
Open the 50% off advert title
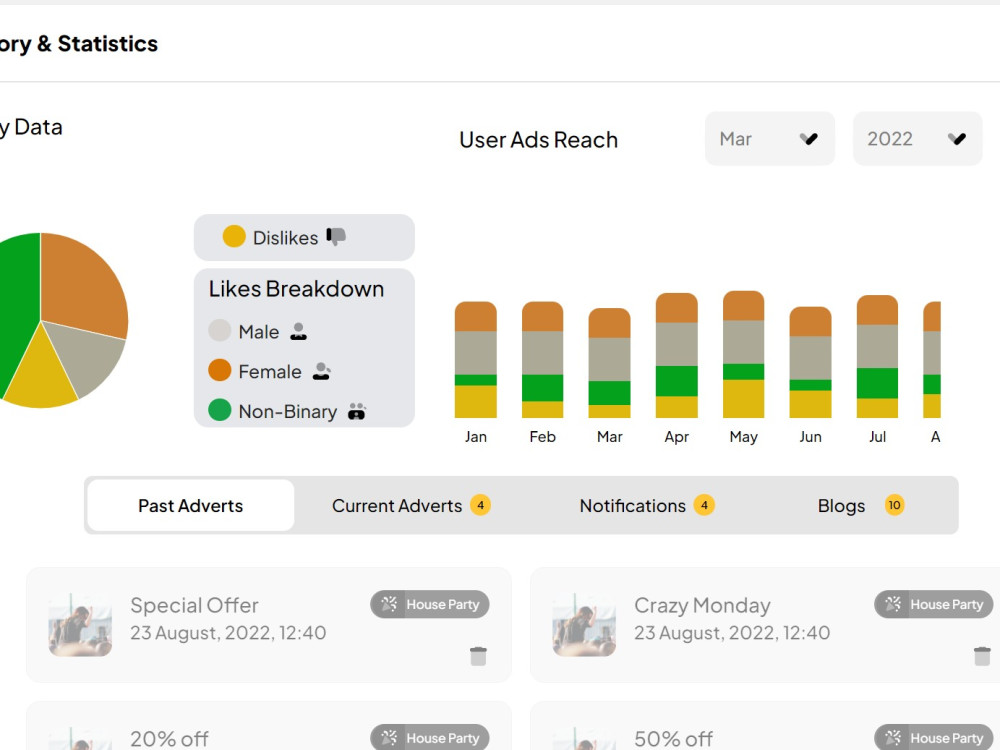pyautogui.click(x=673, y=739)
